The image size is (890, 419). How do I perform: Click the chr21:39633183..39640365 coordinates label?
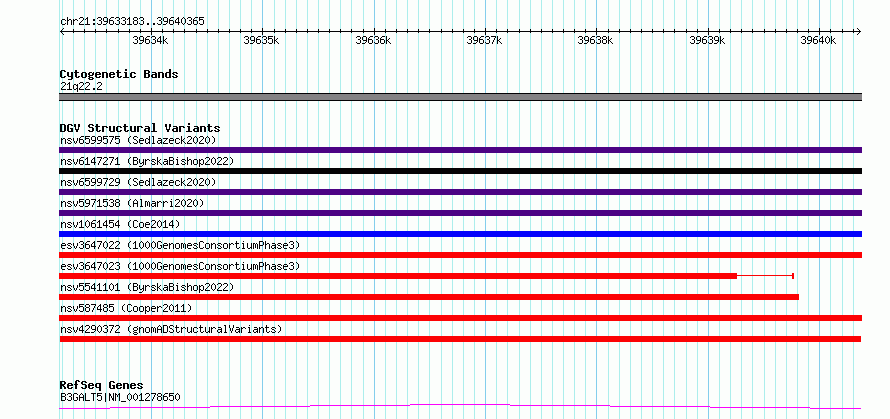pyautogui.click(x=132, y=22)
